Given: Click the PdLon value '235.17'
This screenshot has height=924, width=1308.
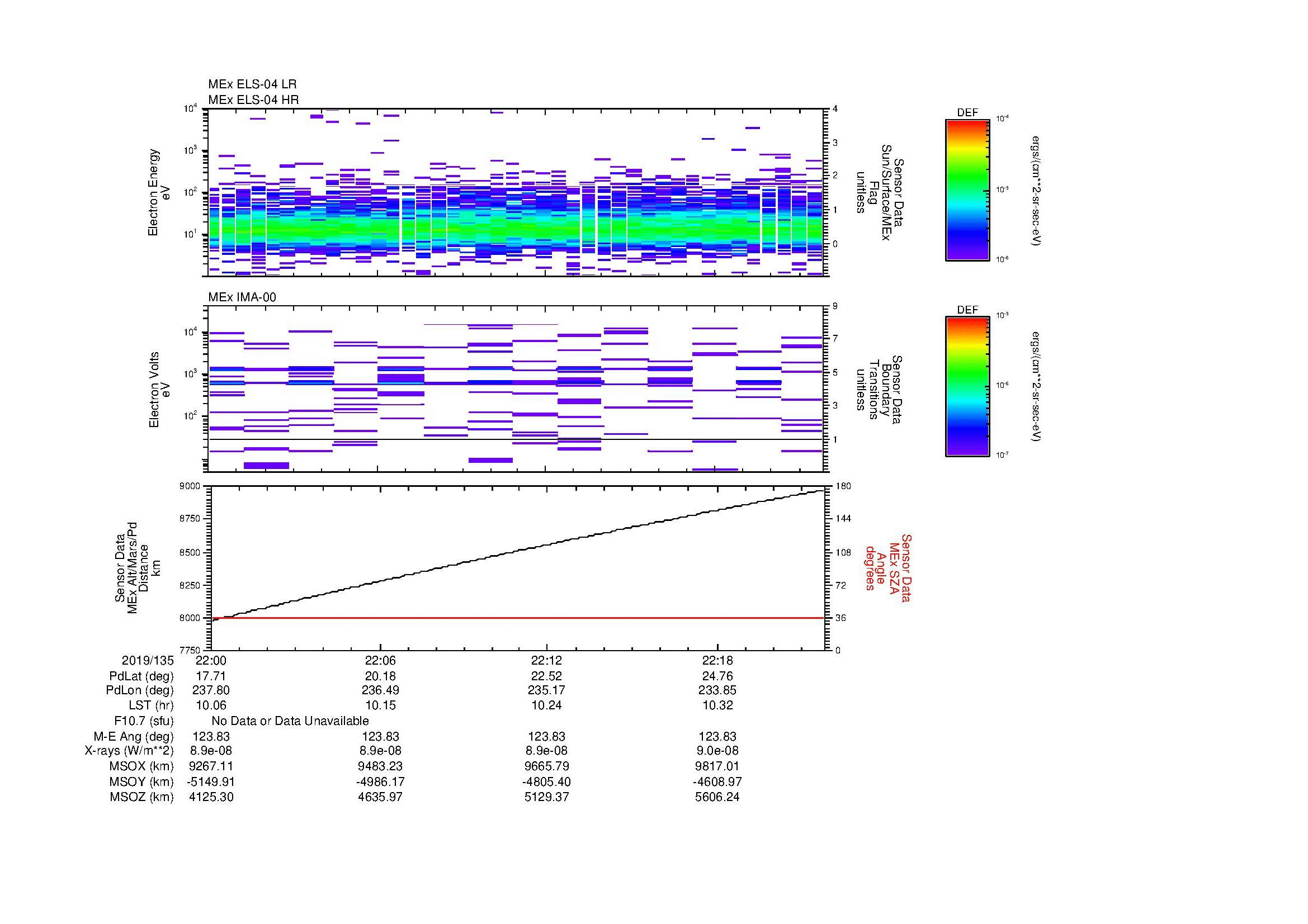Looking at the screenshot, I should click(546, 690).
